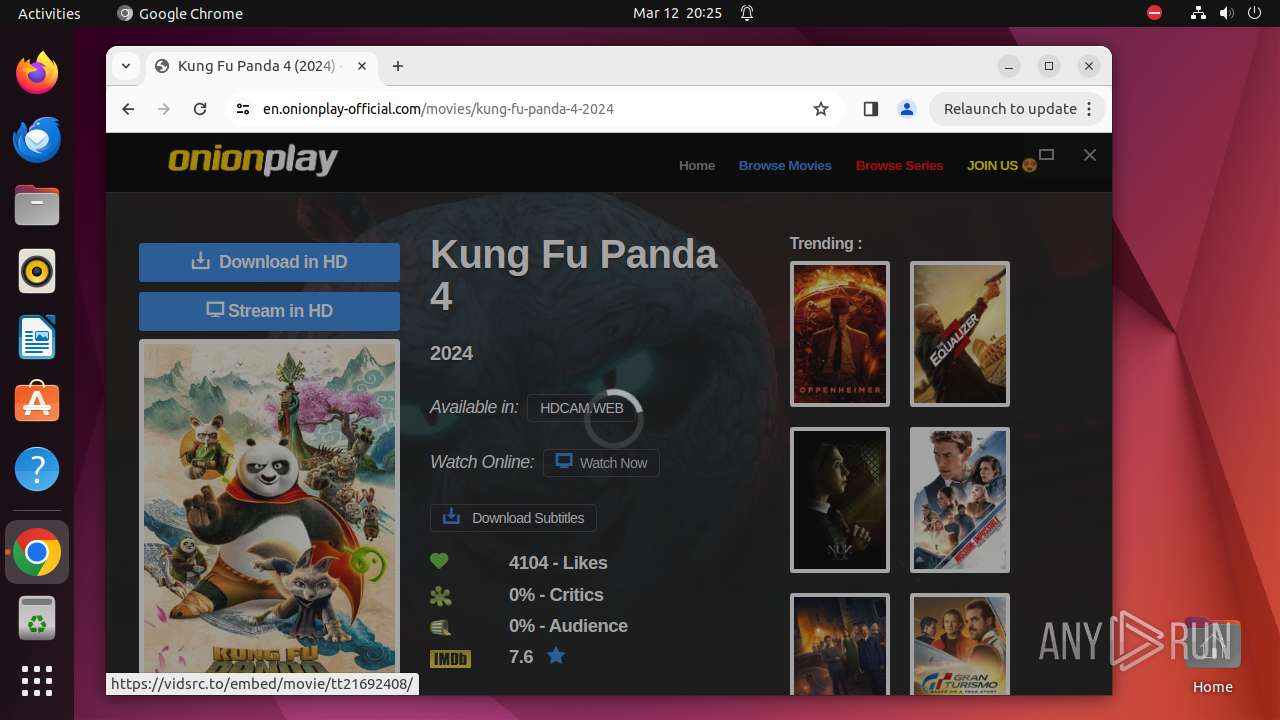The height and width of the screenshot is (720, 1280).
Task: Open LibreOffice Writer from the dock
Action: point(37,337)
